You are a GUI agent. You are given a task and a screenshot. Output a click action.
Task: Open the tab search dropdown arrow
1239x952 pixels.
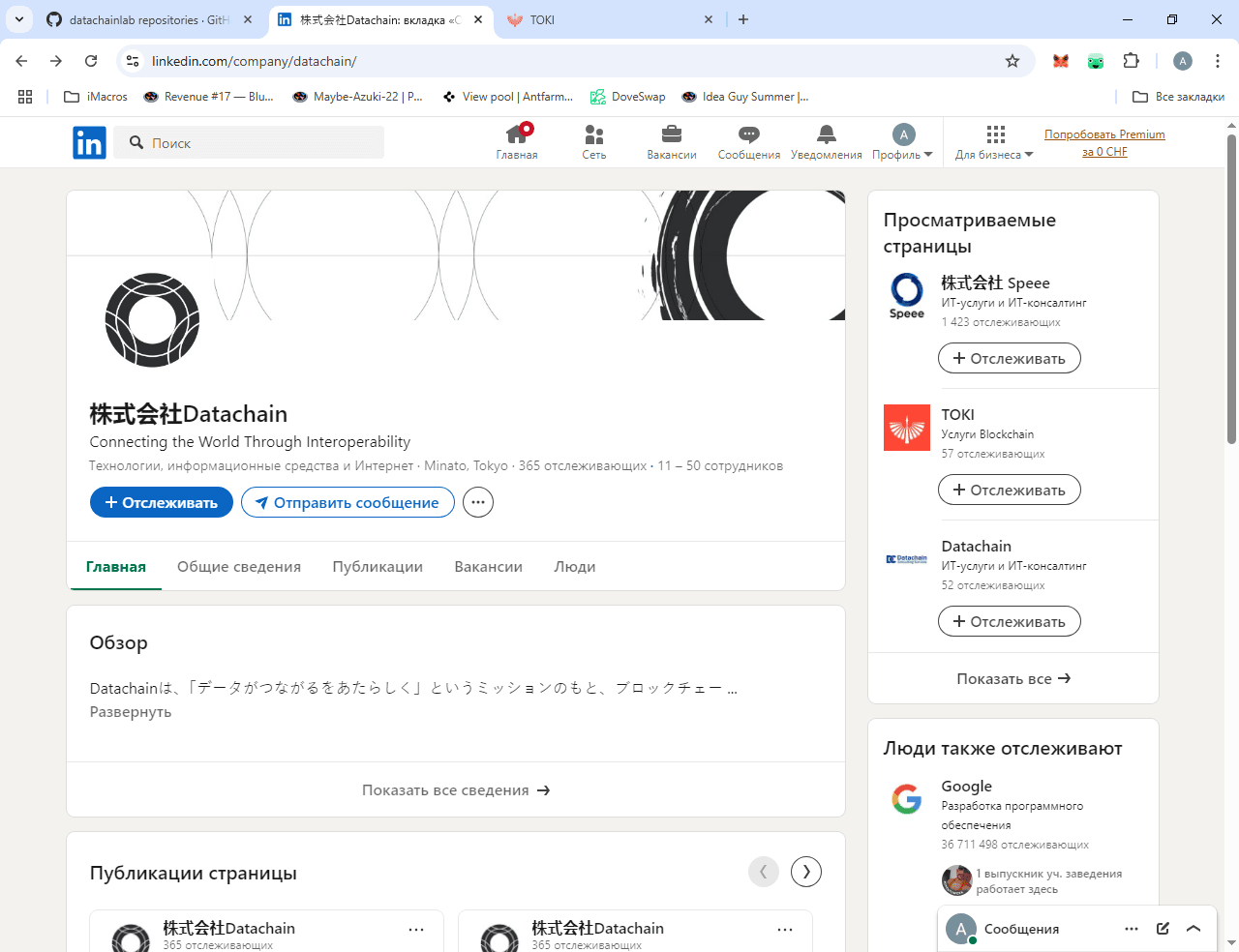tap(19, 19)
